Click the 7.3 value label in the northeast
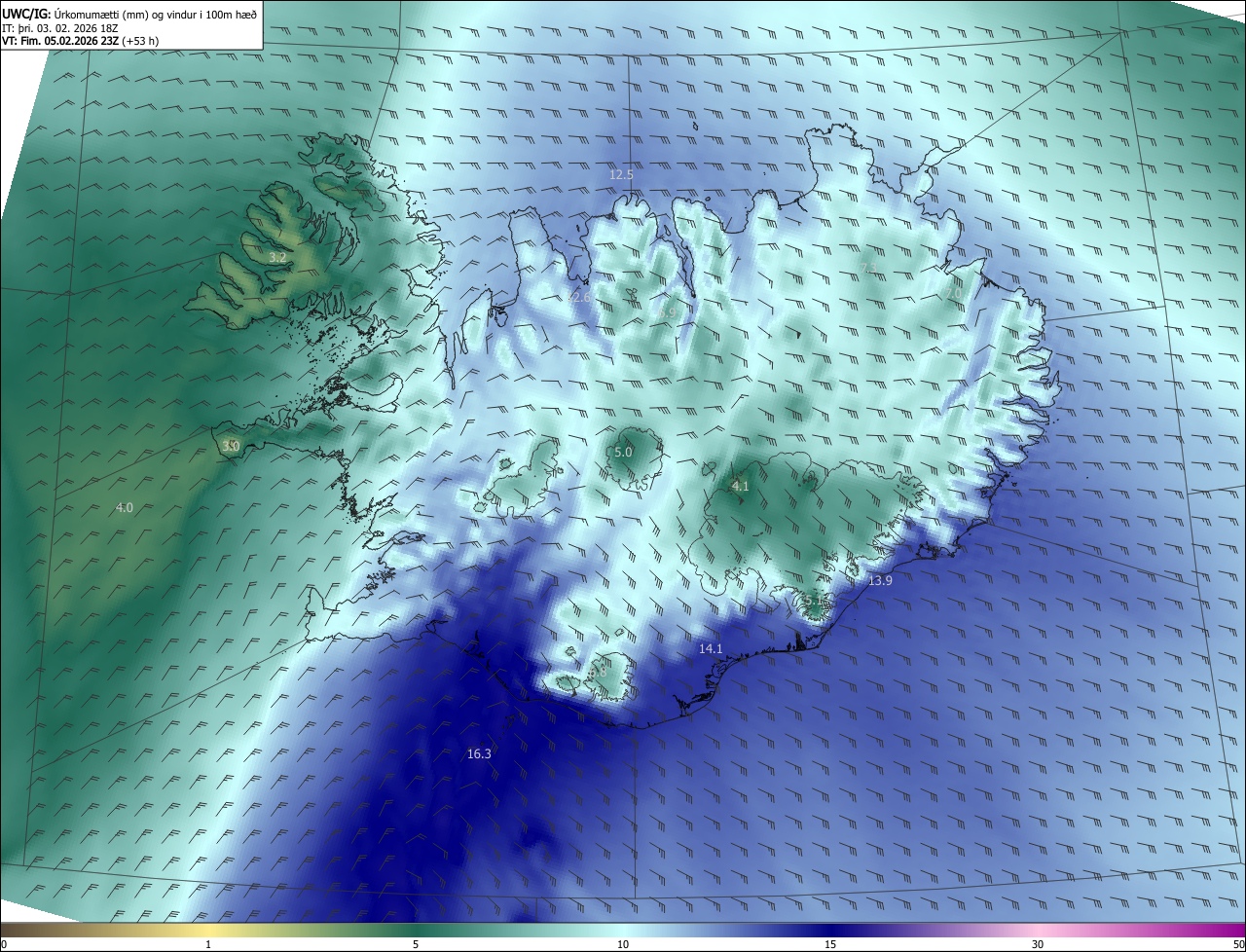 [x=868, y=269]
